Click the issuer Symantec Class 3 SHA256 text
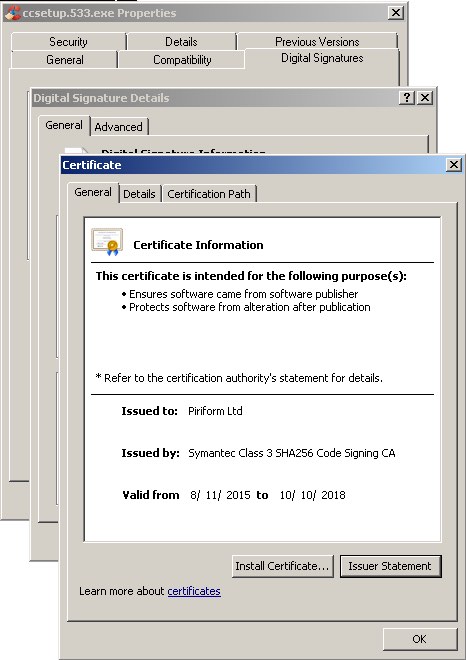 [x=292, y=453]
